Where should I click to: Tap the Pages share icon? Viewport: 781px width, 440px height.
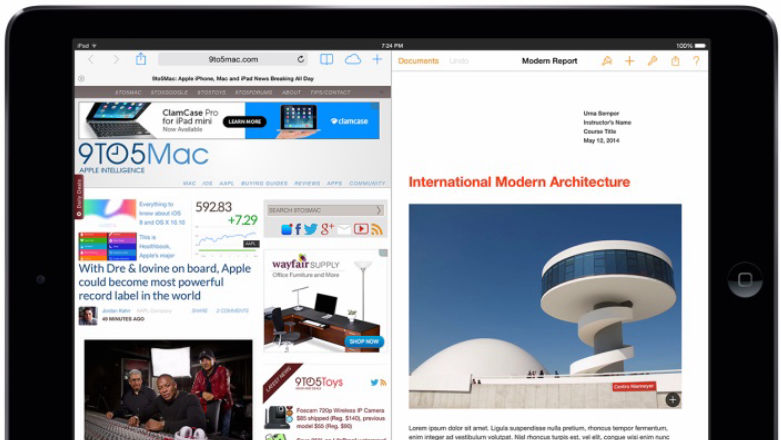[x=675, y=61]
